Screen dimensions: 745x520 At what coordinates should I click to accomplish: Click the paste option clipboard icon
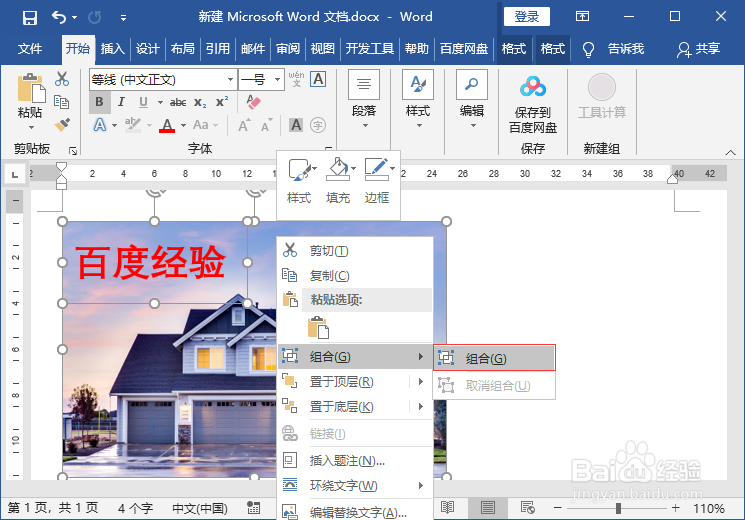point(318,327)
